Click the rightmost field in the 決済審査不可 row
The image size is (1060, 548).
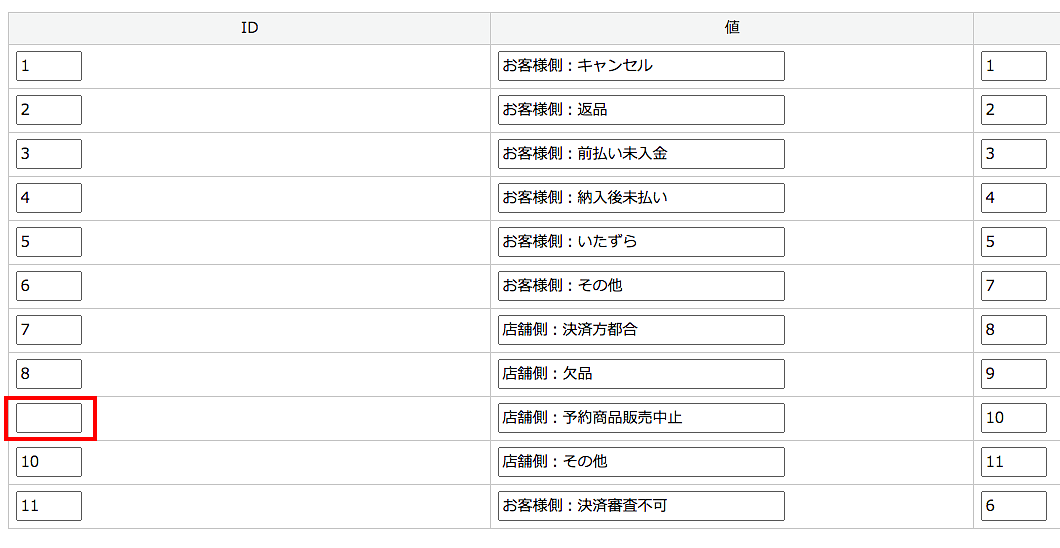click(1013, 506)
